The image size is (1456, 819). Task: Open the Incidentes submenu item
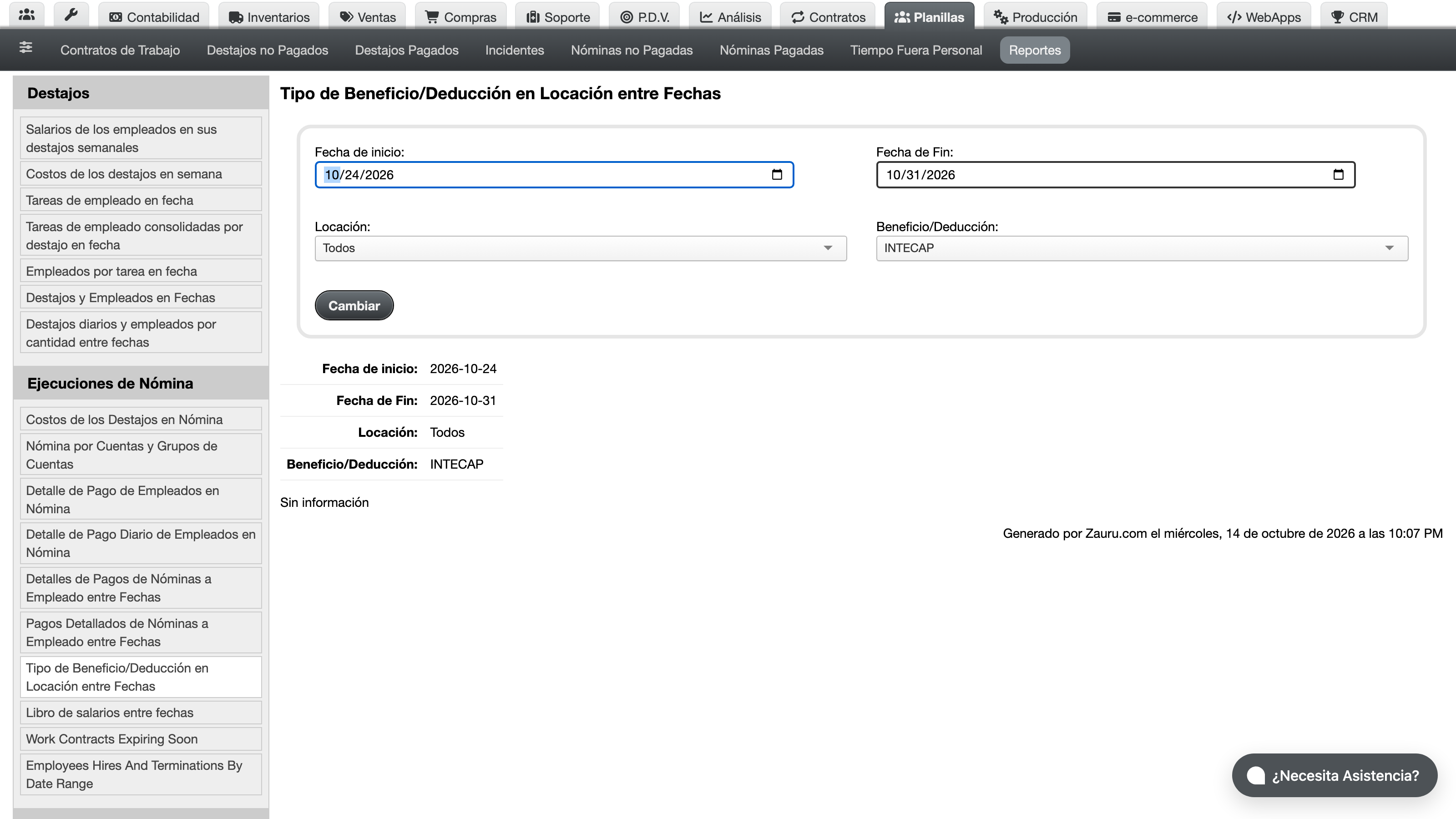click(x=514, y=51)
